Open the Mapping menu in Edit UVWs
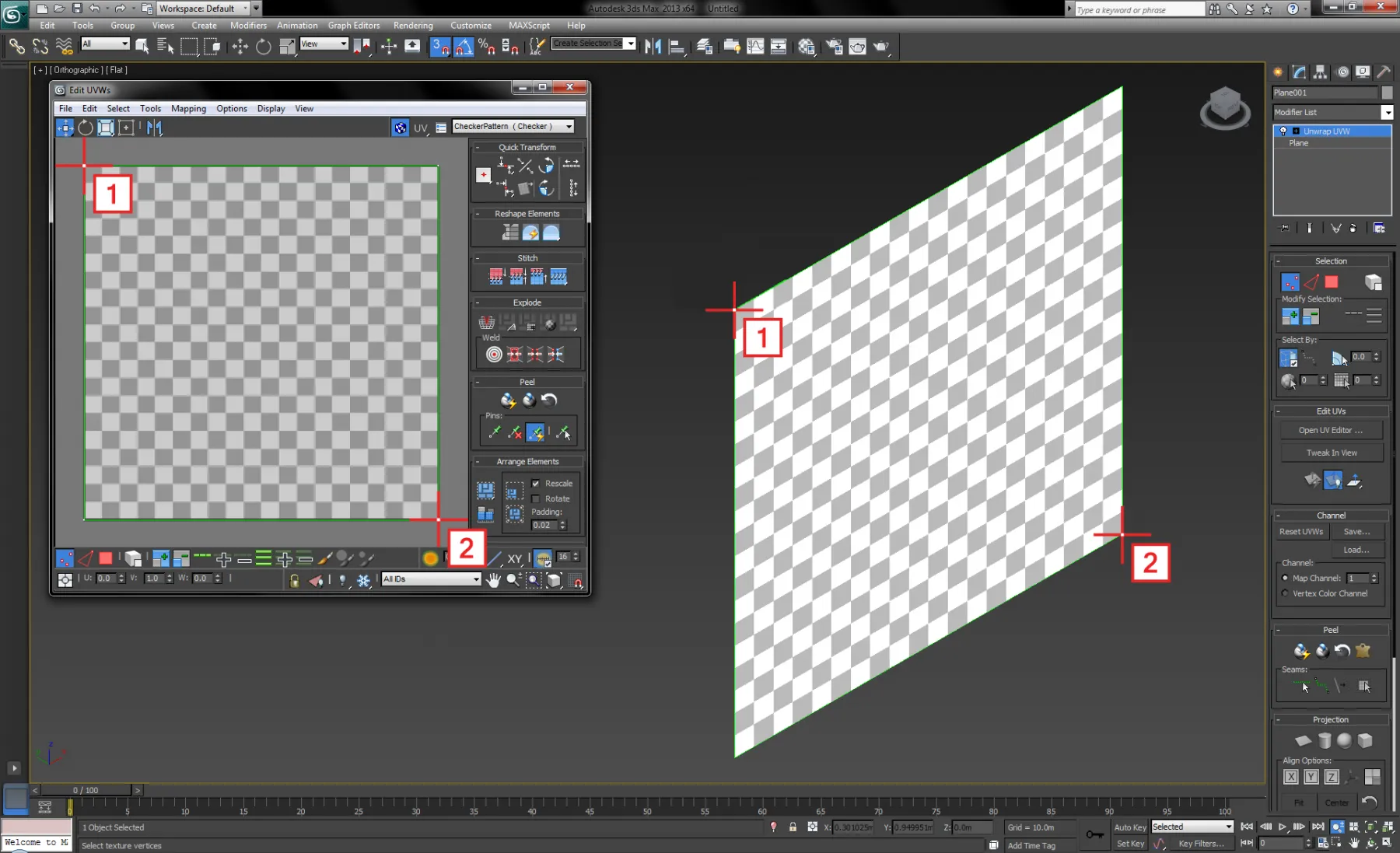Viewport: 1400px width, 853px height. (188, 108)
